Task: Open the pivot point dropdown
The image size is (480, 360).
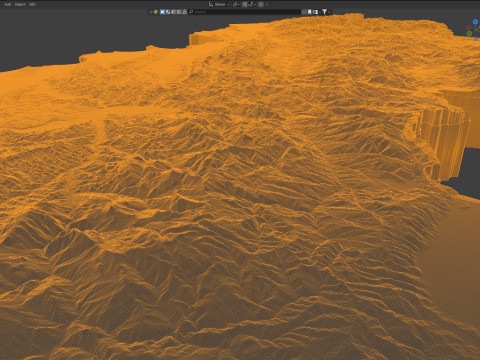Action: [236, 5]
